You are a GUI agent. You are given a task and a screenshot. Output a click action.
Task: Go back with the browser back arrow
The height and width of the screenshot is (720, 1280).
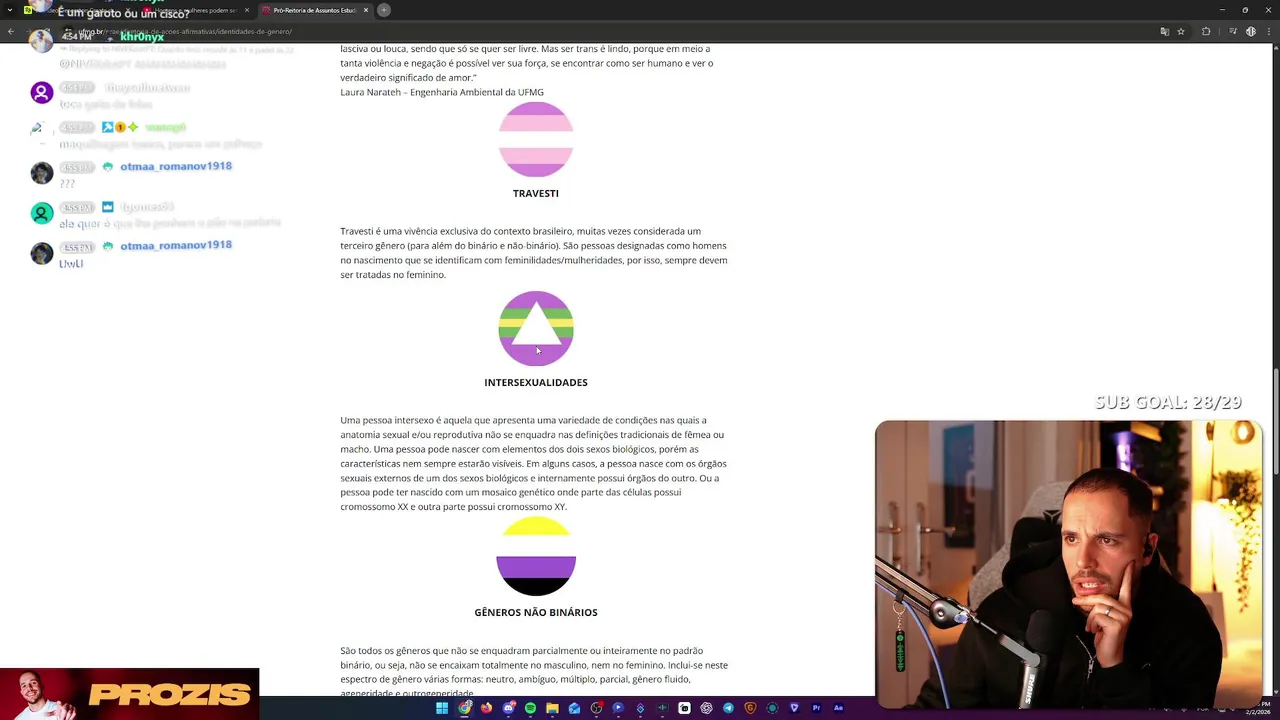pyautogui.click(x=11, y=32)
